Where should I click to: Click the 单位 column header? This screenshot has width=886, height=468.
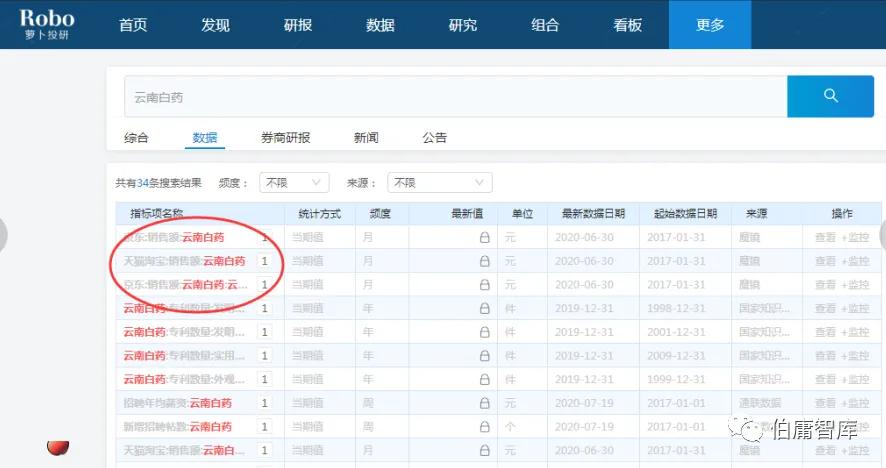click(522, 214)
